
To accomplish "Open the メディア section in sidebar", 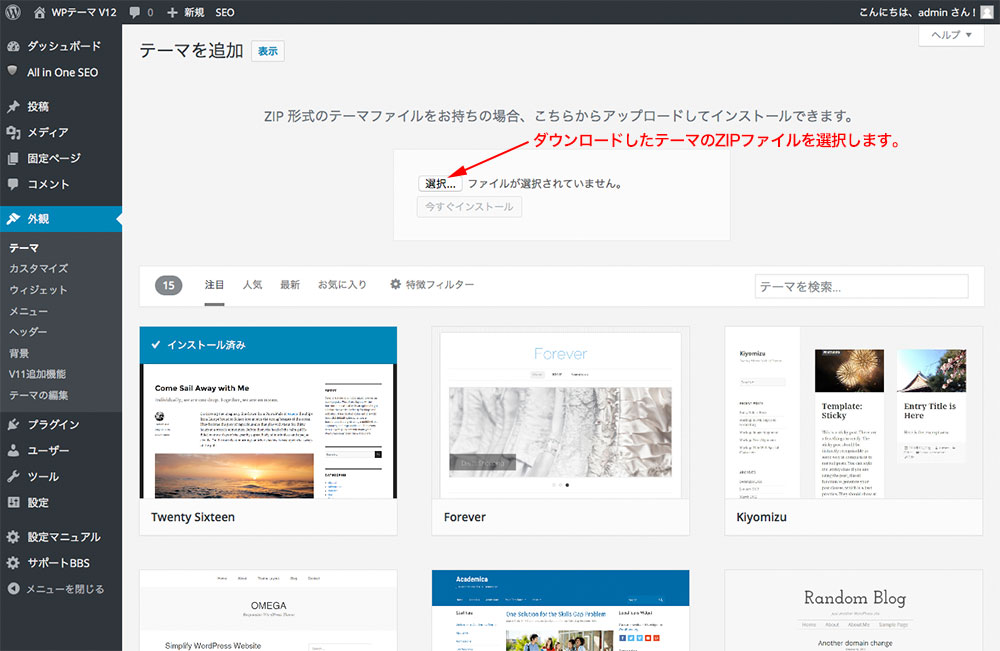I will pyautogui.click(x=48, y=132).
